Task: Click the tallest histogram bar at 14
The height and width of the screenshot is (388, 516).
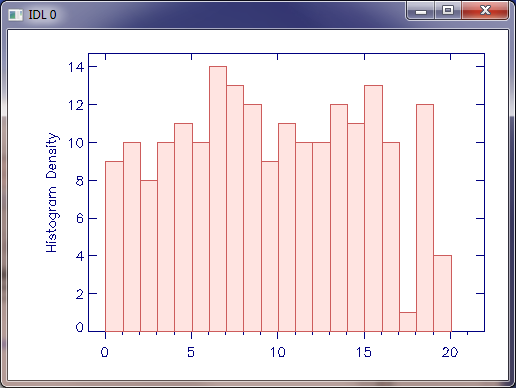Action: point(218,199)
